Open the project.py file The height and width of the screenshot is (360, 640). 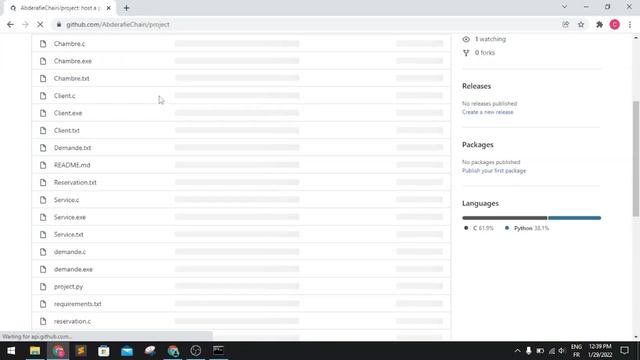pos(68,287)
